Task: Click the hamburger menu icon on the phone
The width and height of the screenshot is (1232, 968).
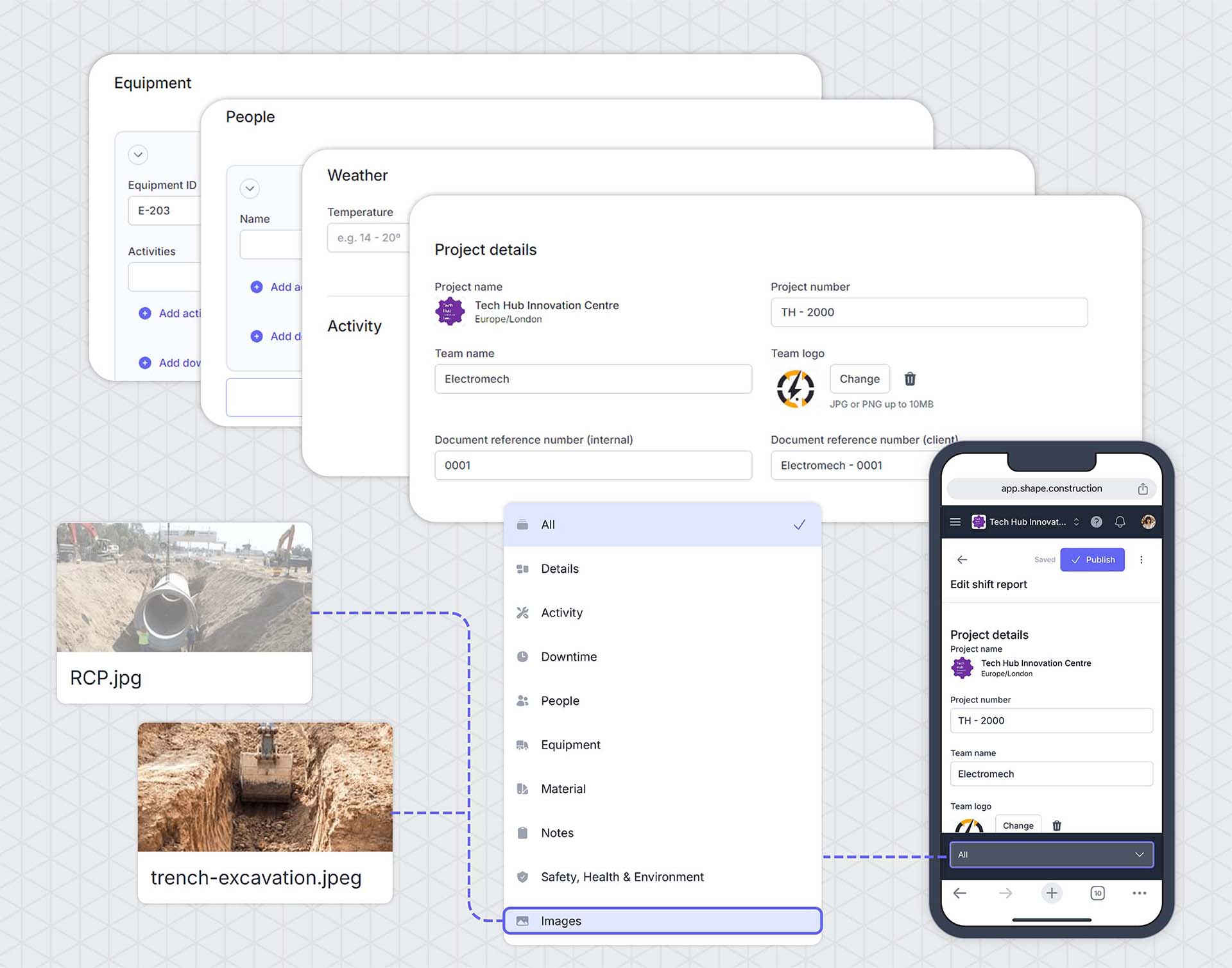Action: click(955, 522)
